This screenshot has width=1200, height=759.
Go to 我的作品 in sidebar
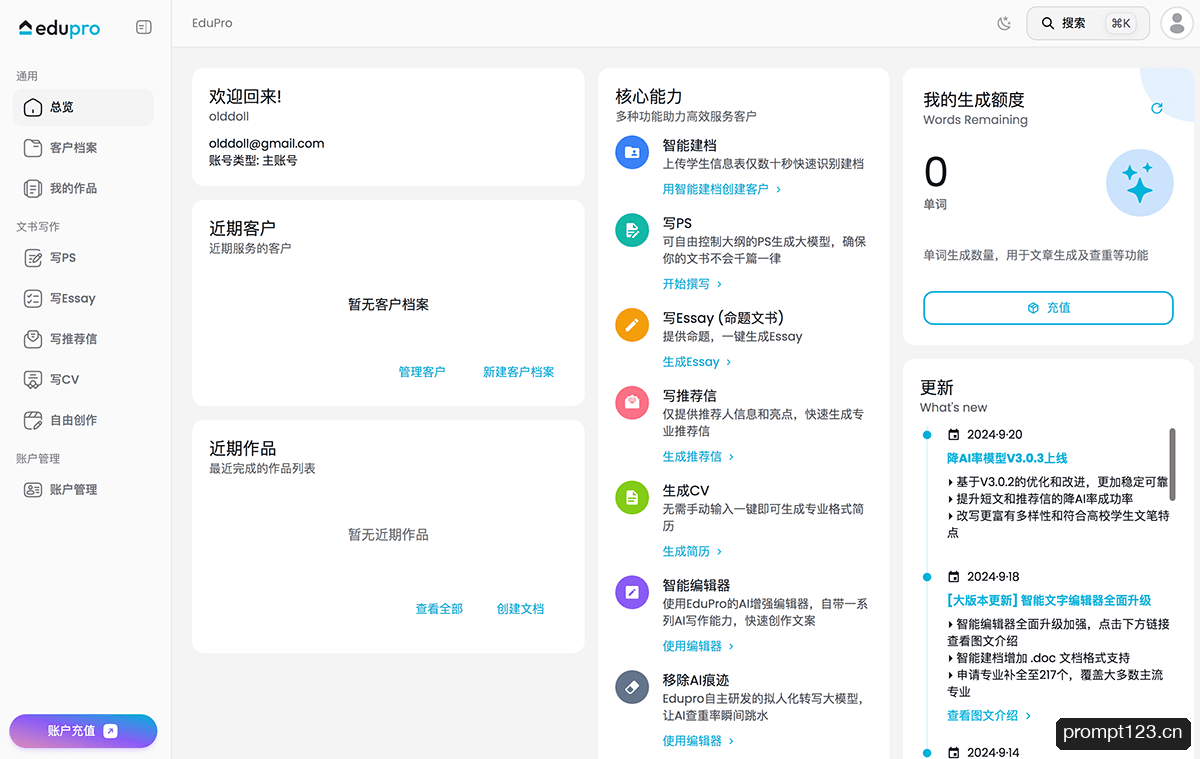[83, 188]
